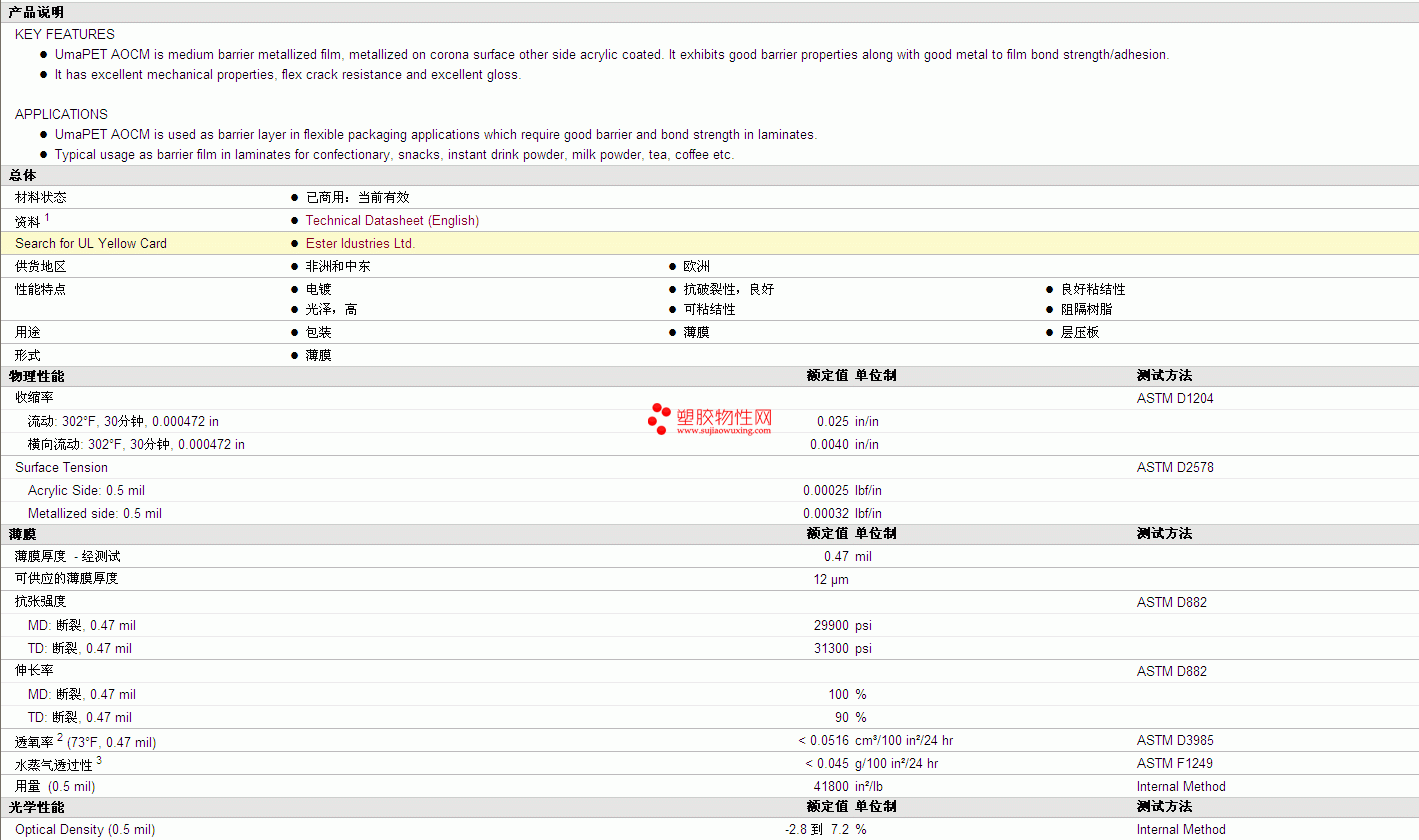
Task: Click the 可供应的薄膜厚度 row label
Action: pyautogui.click(x=67, y=578)
